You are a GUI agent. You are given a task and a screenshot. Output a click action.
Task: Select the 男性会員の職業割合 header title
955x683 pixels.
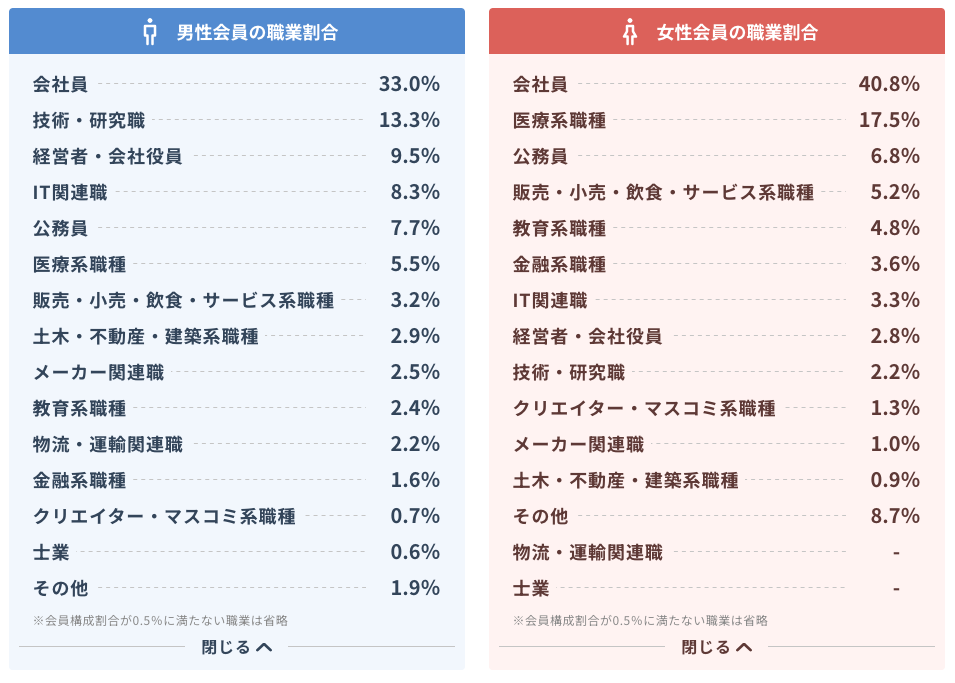tap(257, 32)
